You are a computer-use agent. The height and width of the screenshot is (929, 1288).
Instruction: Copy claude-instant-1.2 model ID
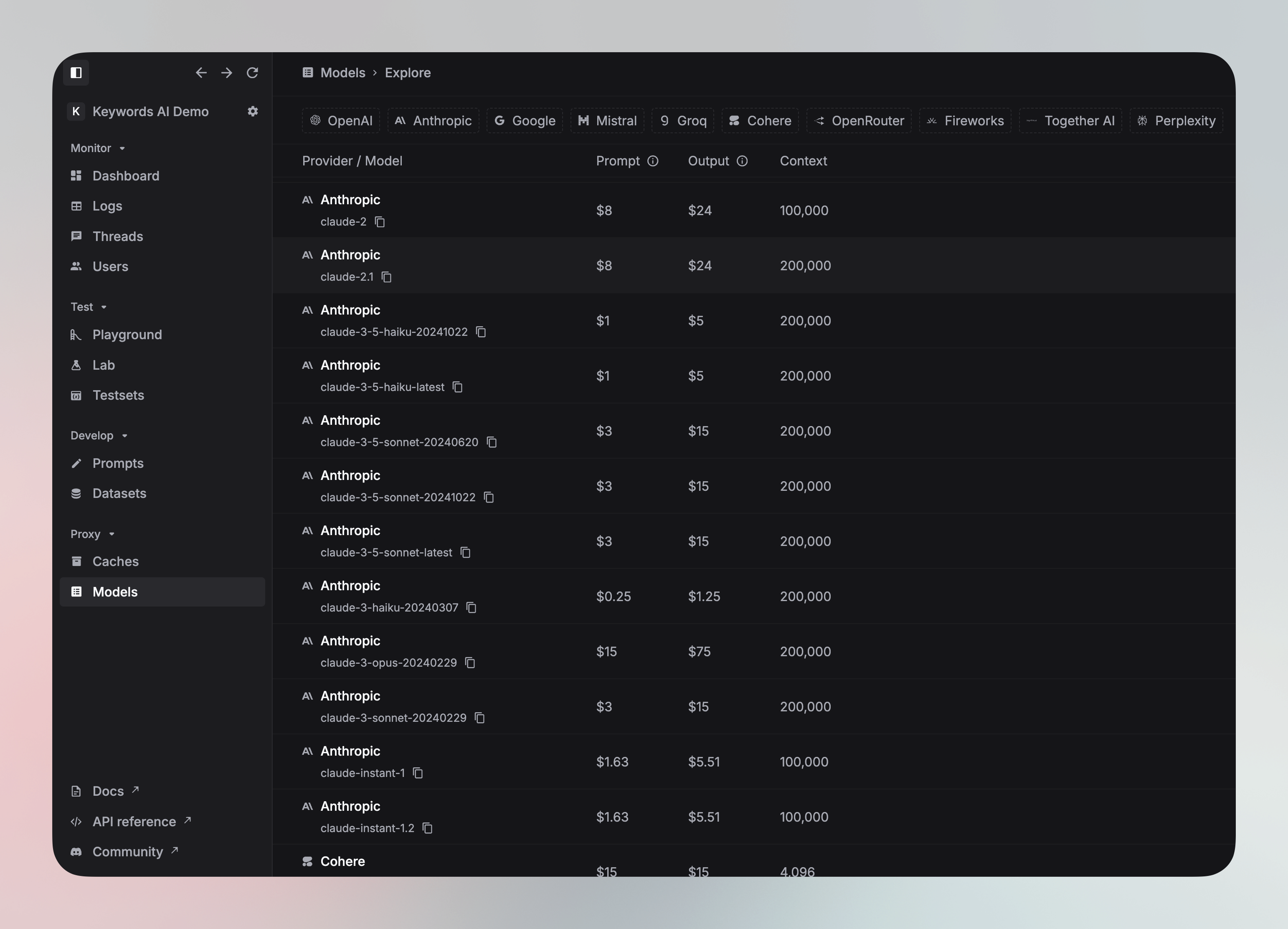click(x=428, y=828)
